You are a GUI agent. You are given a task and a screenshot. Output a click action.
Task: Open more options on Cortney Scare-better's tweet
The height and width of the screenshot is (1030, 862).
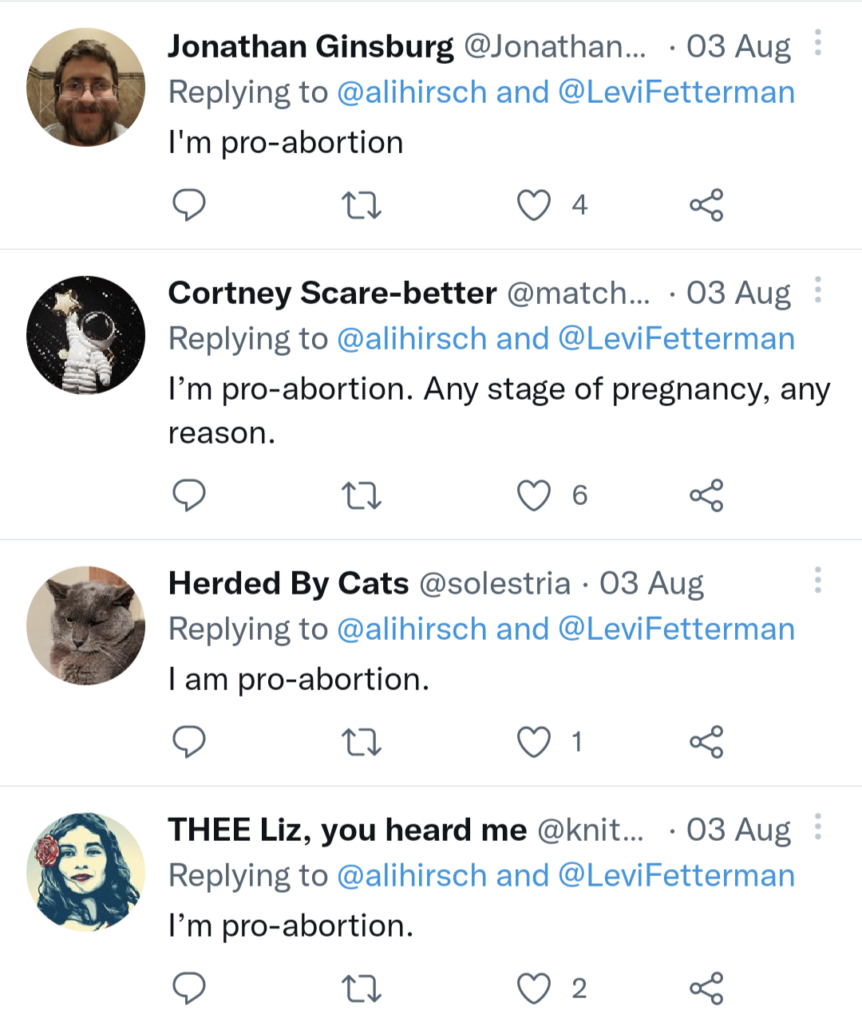coord(819,292)
